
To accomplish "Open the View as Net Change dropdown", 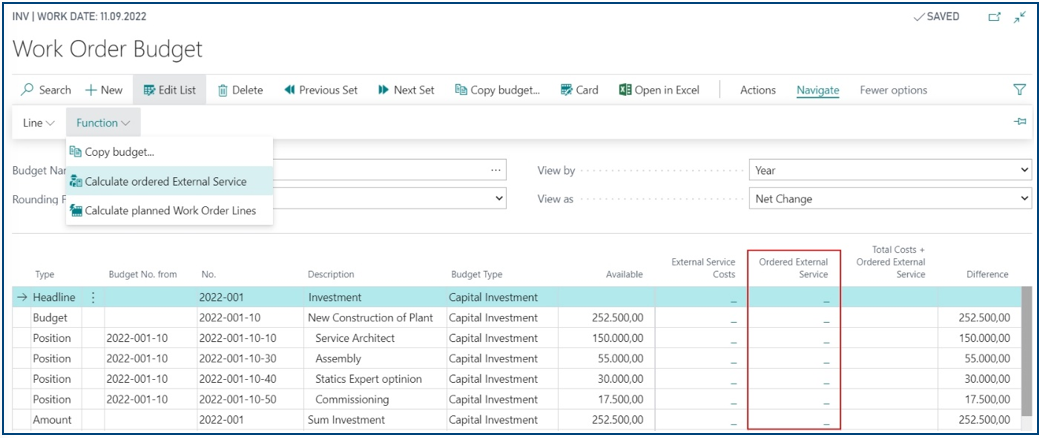I will [x=890, y=198].
